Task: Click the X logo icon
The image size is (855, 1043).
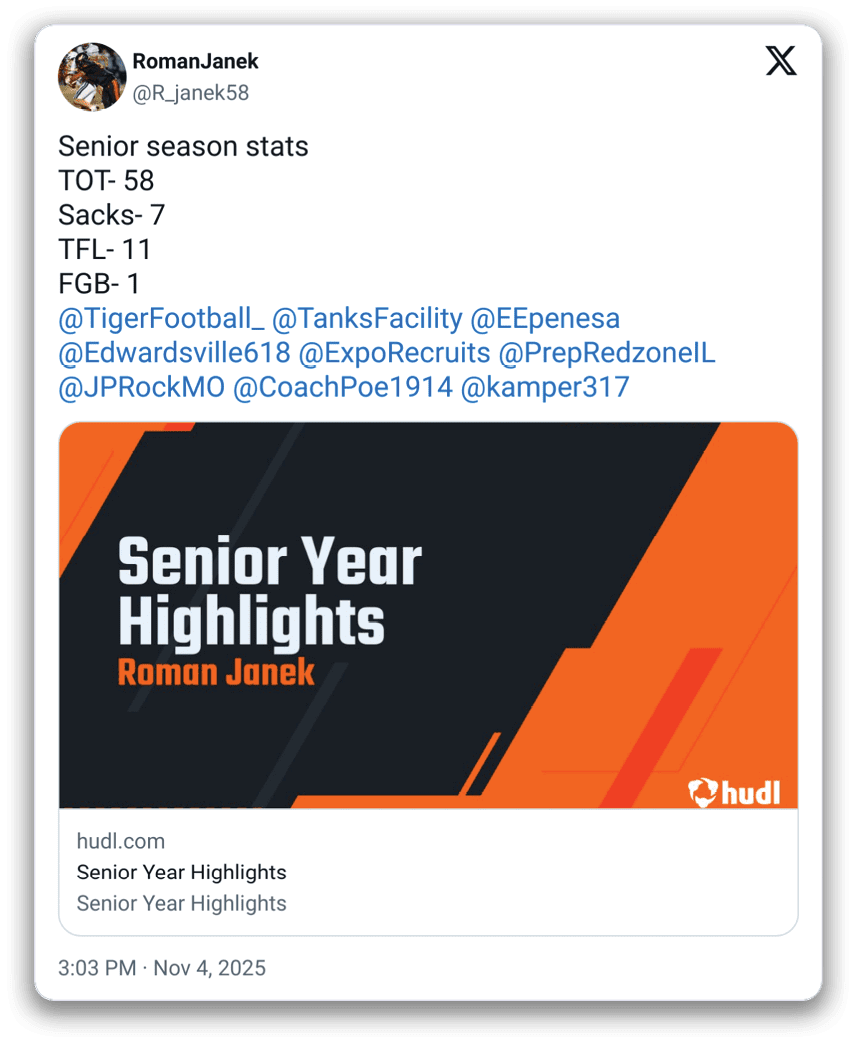Action: click(781, 61)
